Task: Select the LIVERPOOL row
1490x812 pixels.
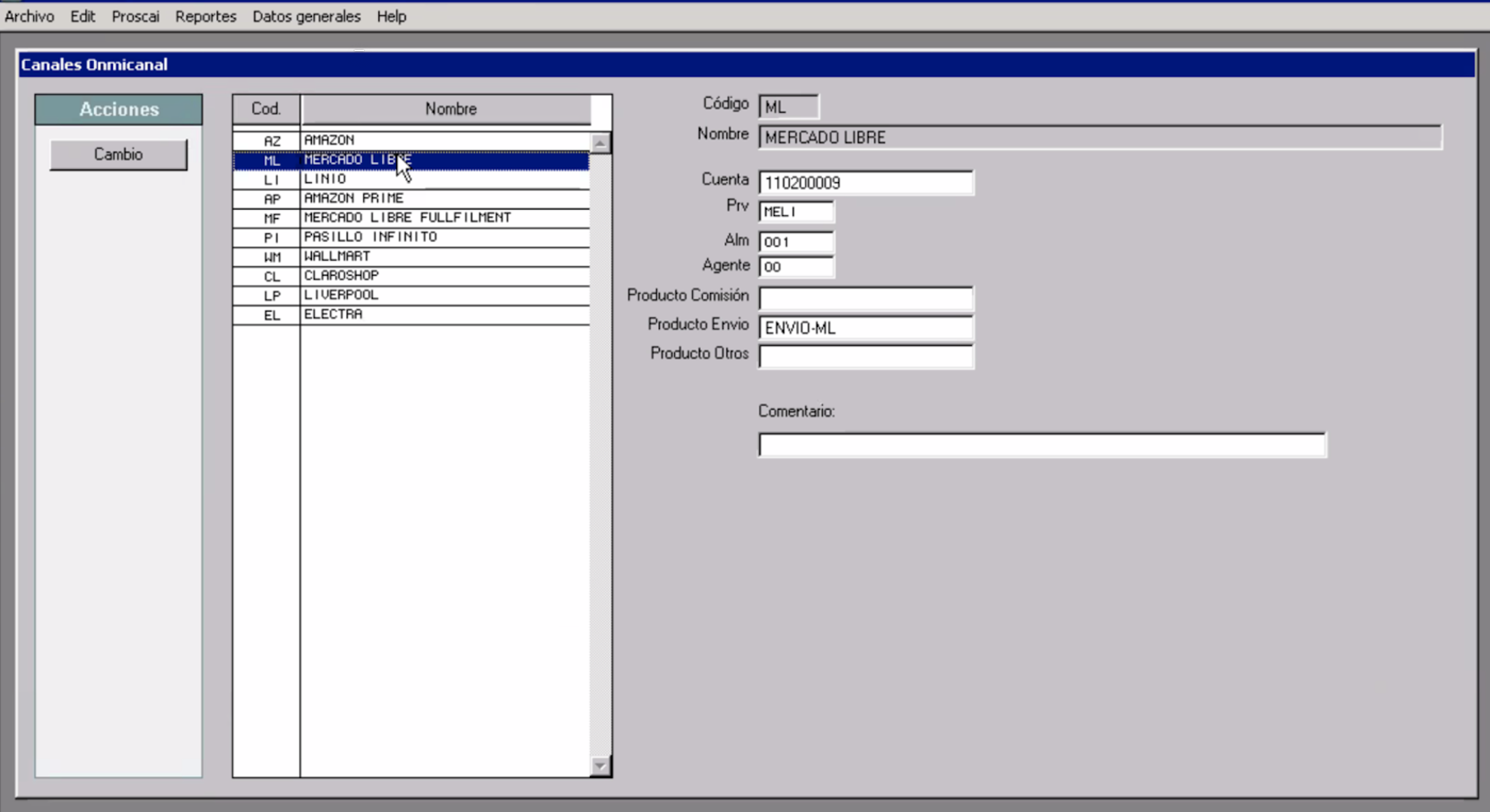Action: 411,295
